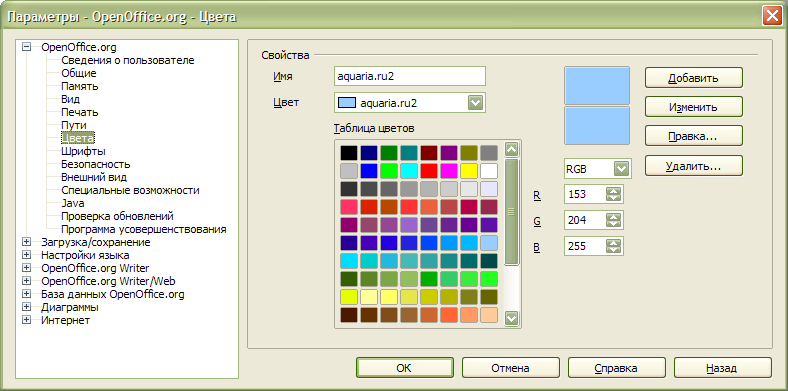Open the Вид settings page
Viewport: 788px width, 391px height.
[70, 100]
